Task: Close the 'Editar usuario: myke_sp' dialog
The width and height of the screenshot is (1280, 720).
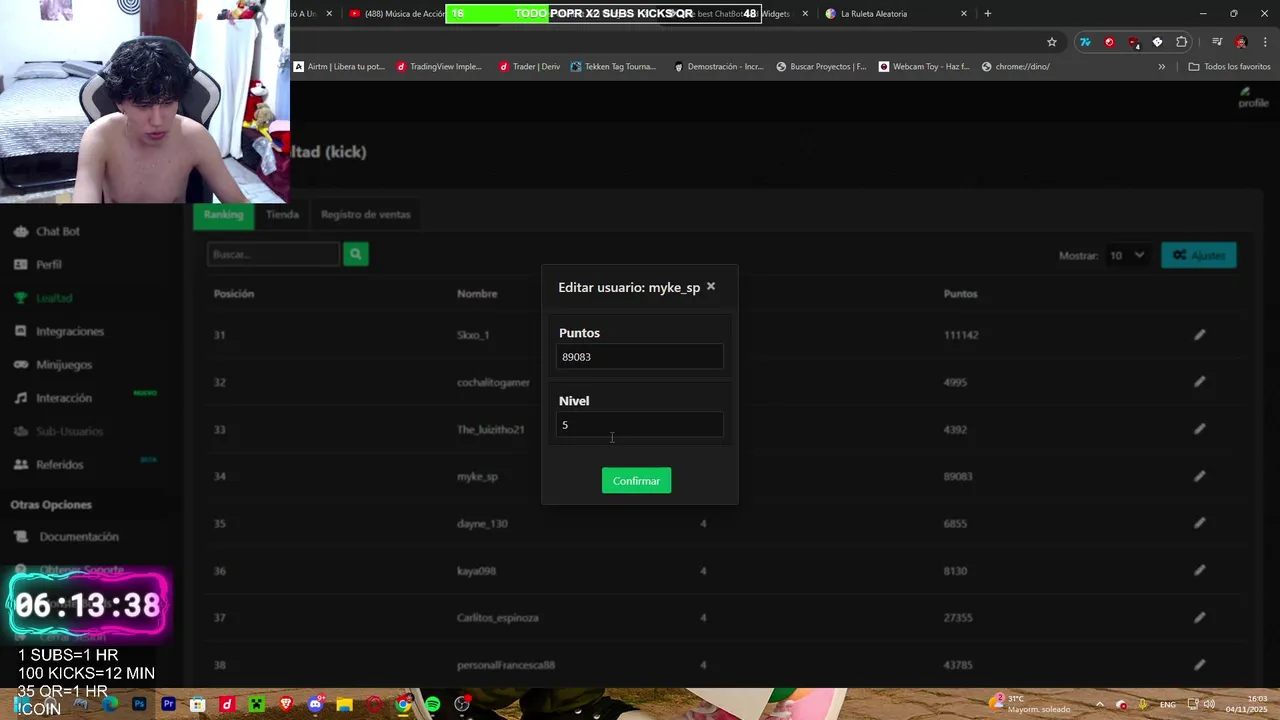Action: (x=711, y=287)
